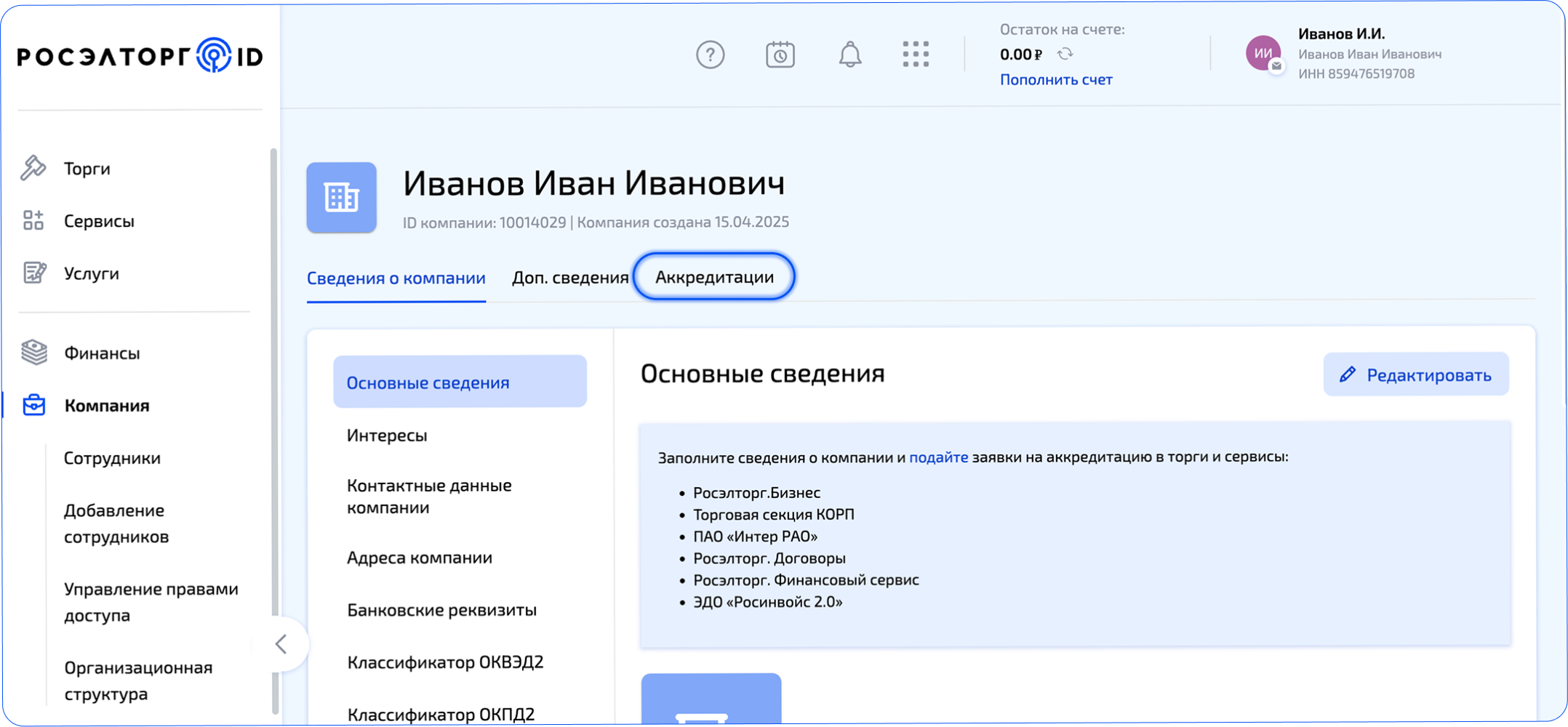Image resolution: width=1568 pixels, height=727 pixels.
Task: Click the company building icon
Action: tap(341, 198)
